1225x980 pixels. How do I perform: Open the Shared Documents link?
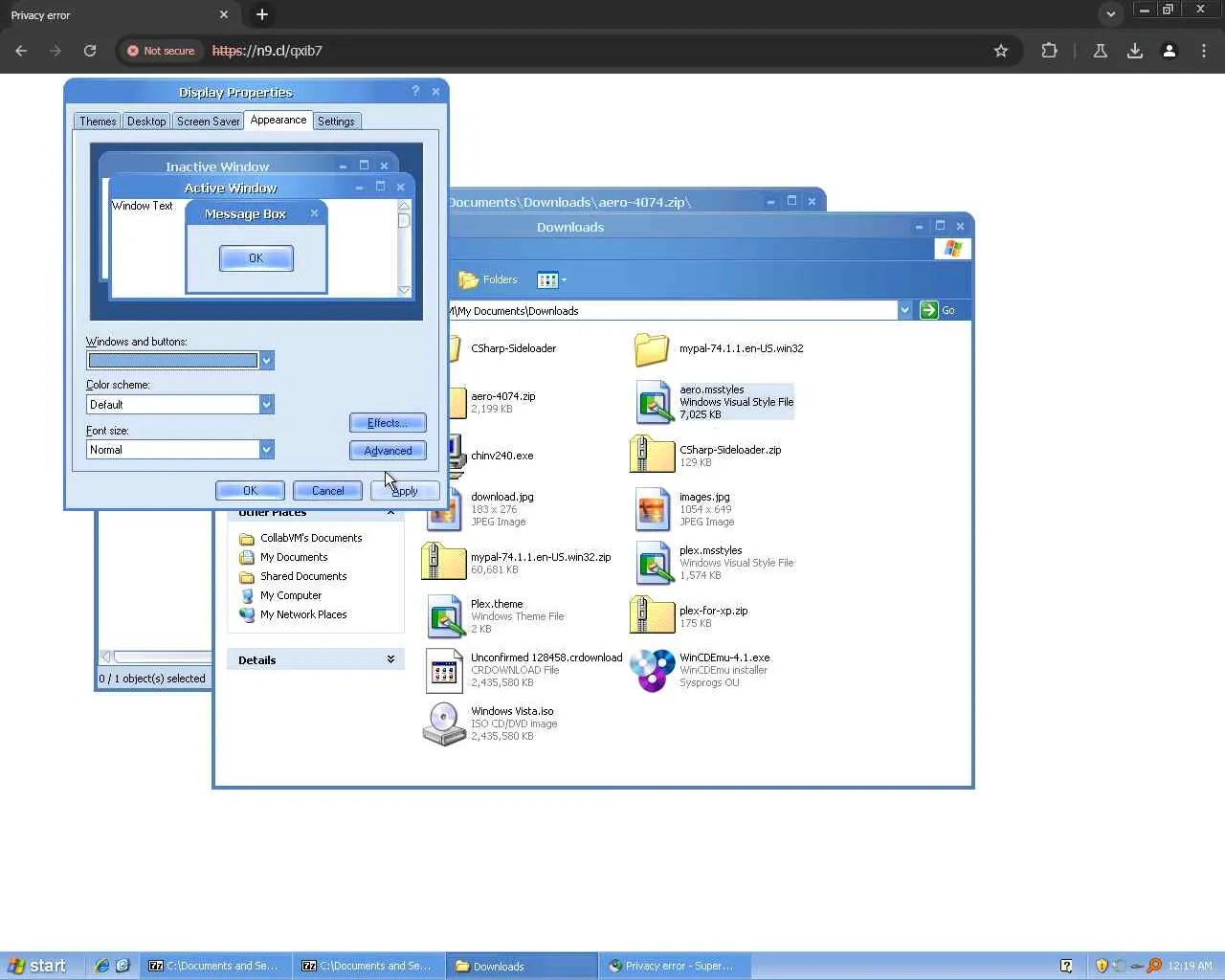click(x=303, y=576)
